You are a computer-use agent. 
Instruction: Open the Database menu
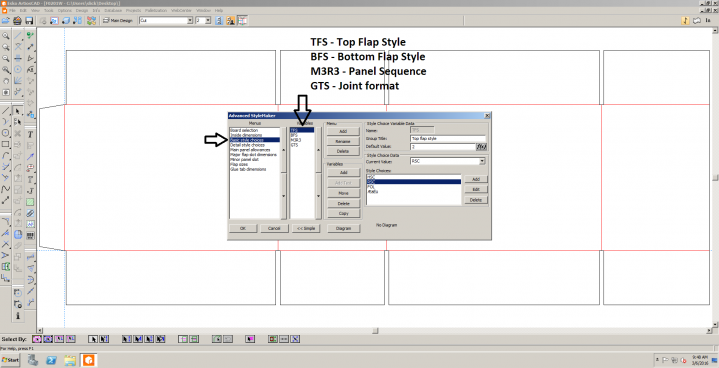[113, 10]
